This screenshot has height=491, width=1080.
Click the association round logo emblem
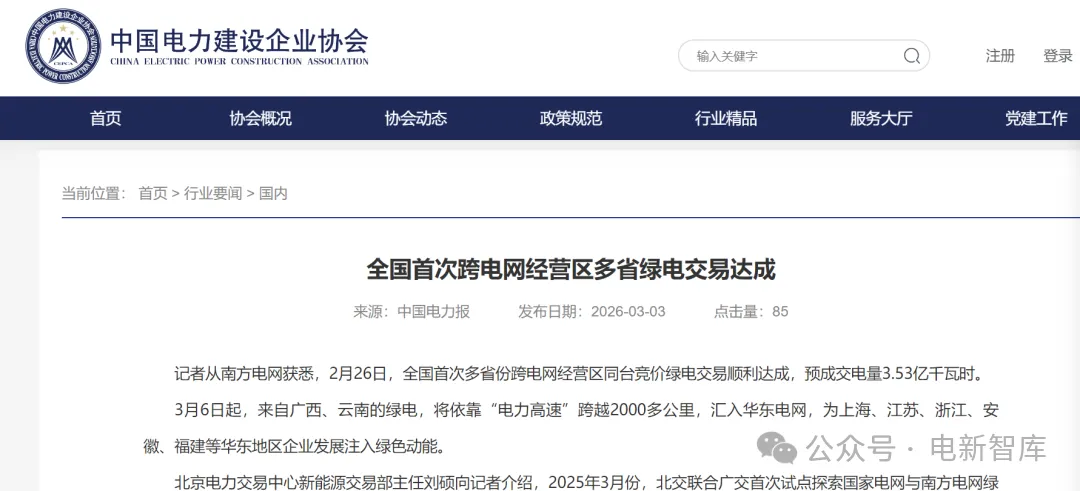(63, 47)
